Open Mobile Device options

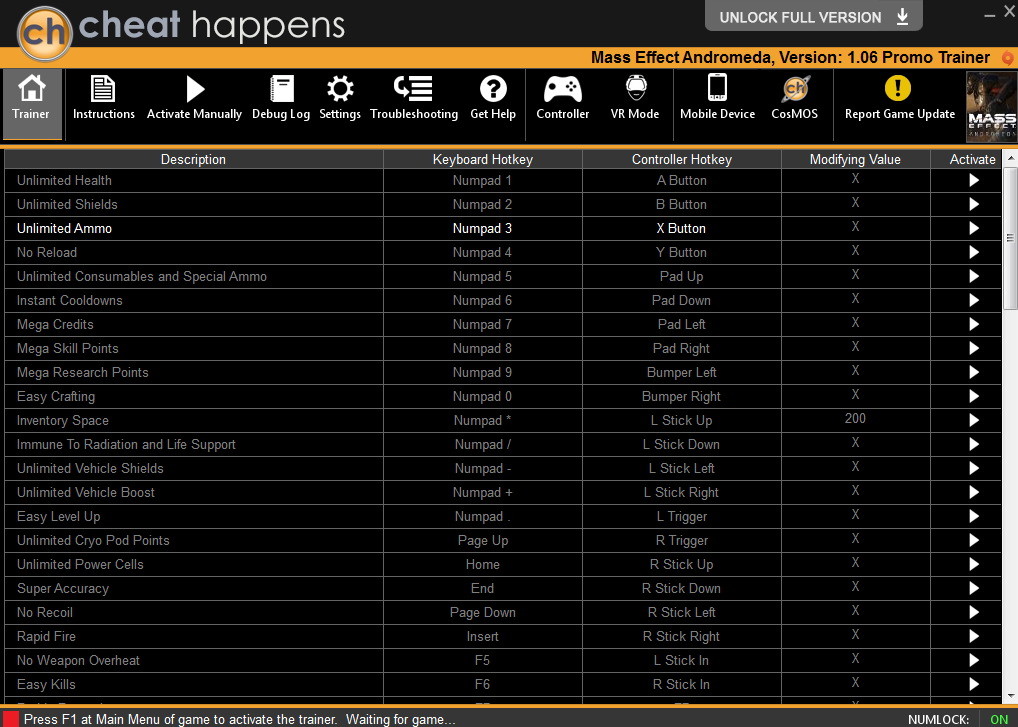pyautogui.click(x=717, y=98)
